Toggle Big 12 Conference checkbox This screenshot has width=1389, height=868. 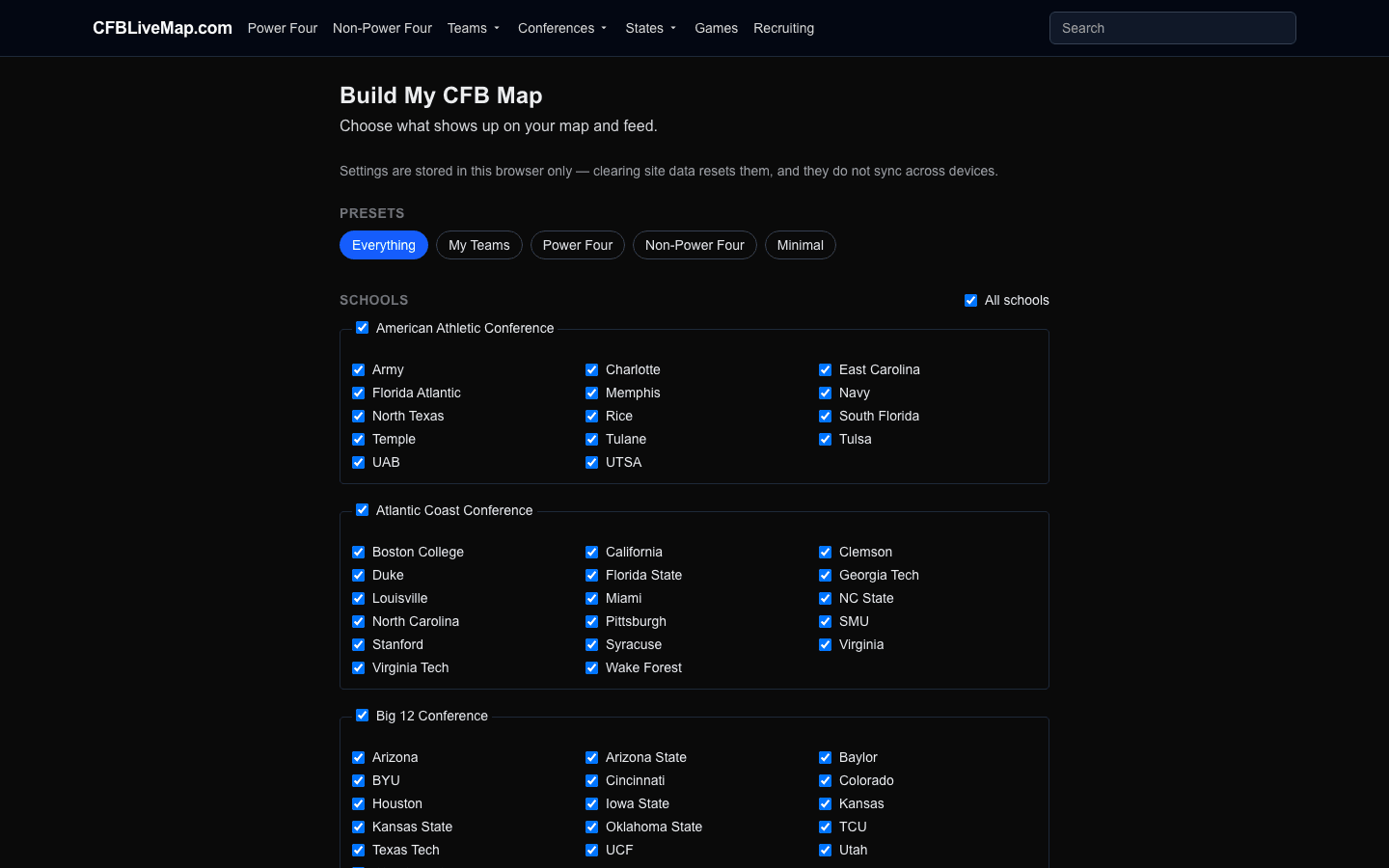(x=362, y=716)
